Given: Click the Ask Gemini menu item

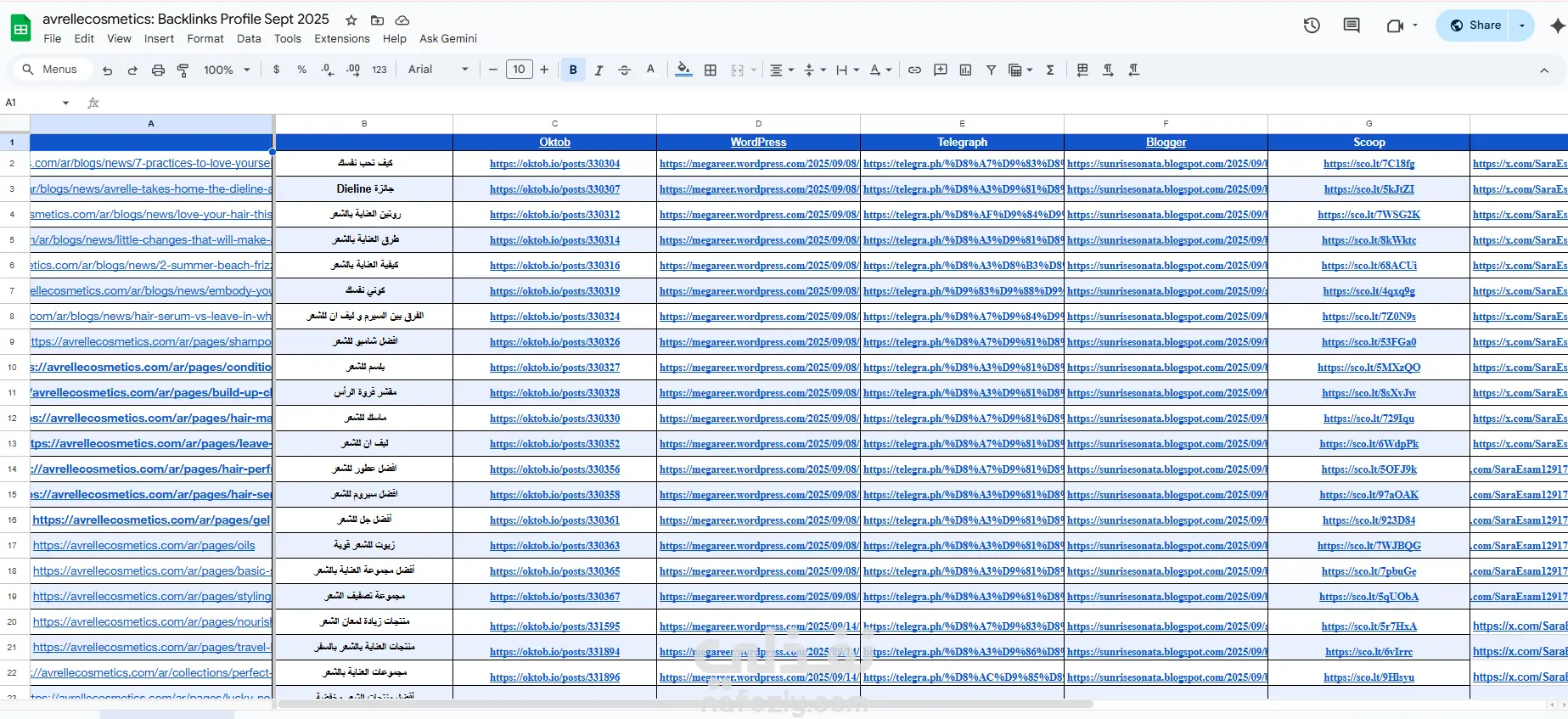Looking at the screenshot, I should [448, 39].
